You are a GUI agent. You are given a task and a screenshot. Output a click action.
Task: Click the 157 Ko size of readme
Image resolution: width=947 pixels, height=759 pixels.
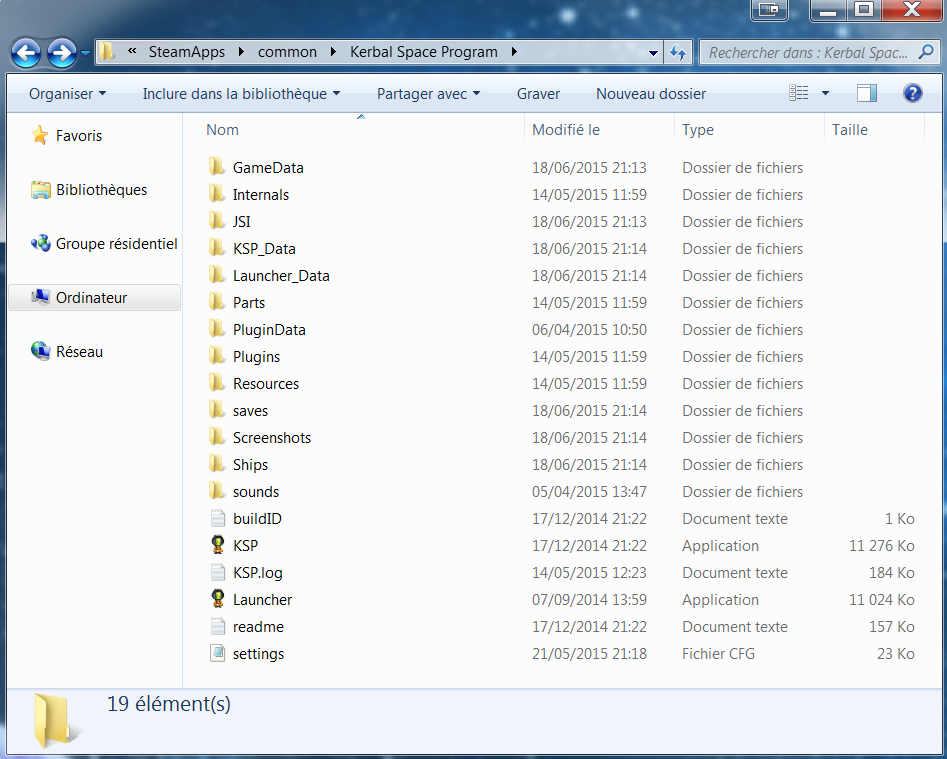coord(891,627)
